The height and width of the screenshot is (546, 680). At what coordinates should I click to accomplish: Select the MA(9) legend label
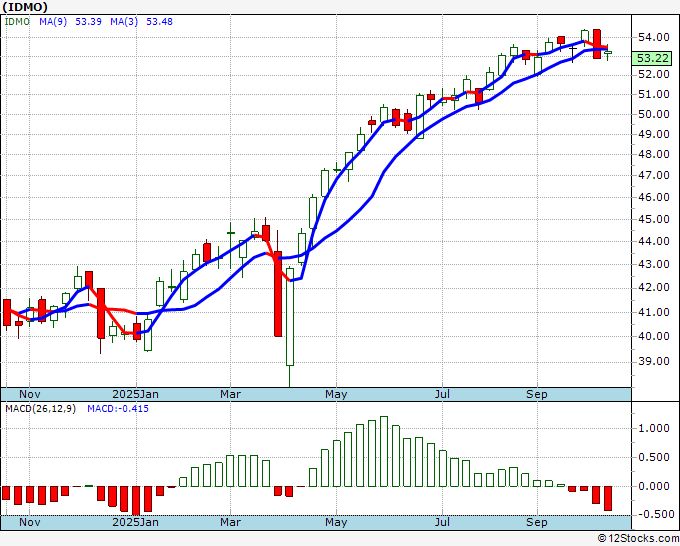pyautogui.click(x=53, y=22)
